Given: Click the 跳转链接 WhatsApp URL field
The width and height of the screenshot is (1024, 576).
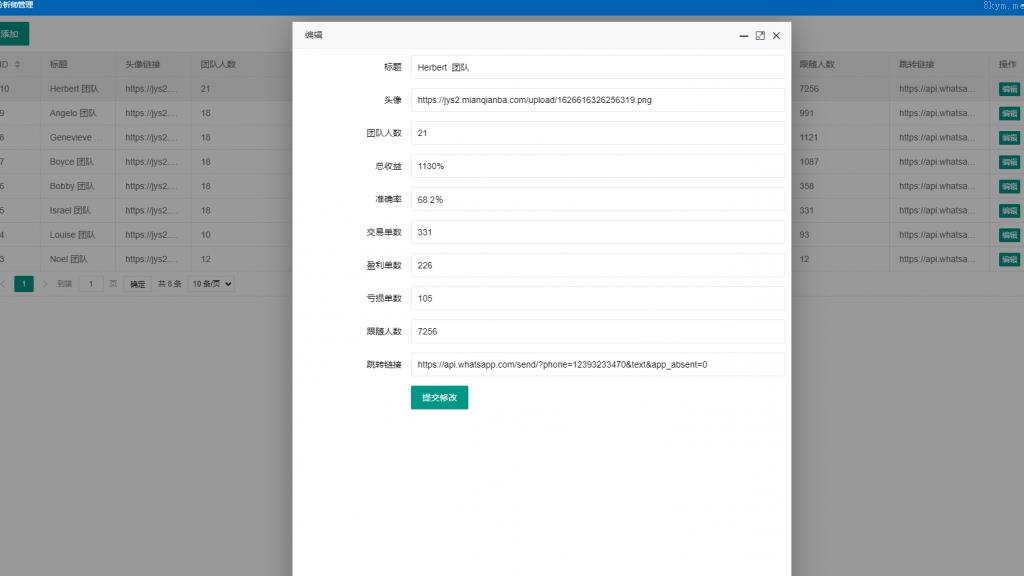Looking at the screenshot, I should point(597,364).
